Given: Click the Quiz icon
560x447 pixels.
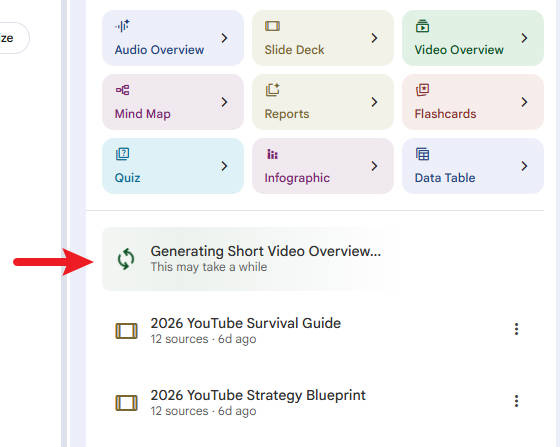Looking at the screenshot, I should coord(122,154).
